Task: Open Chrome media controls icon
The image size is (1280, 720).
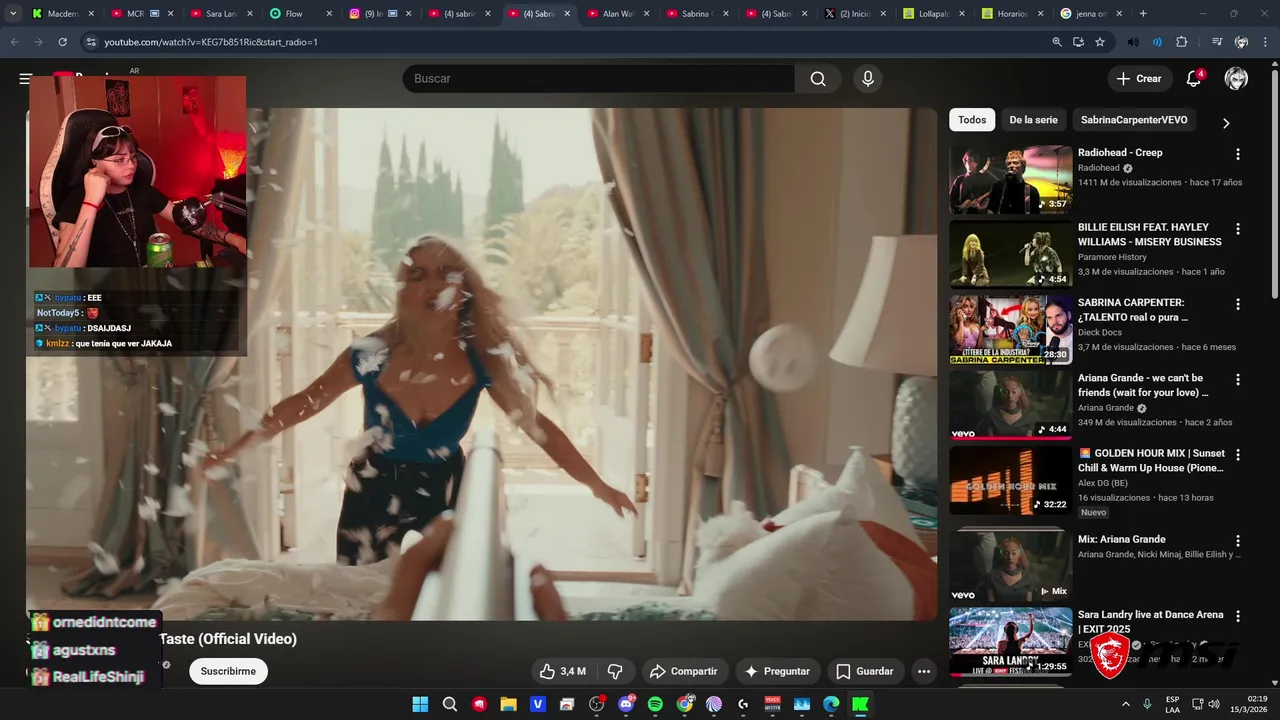Action: pos(1217,42)
